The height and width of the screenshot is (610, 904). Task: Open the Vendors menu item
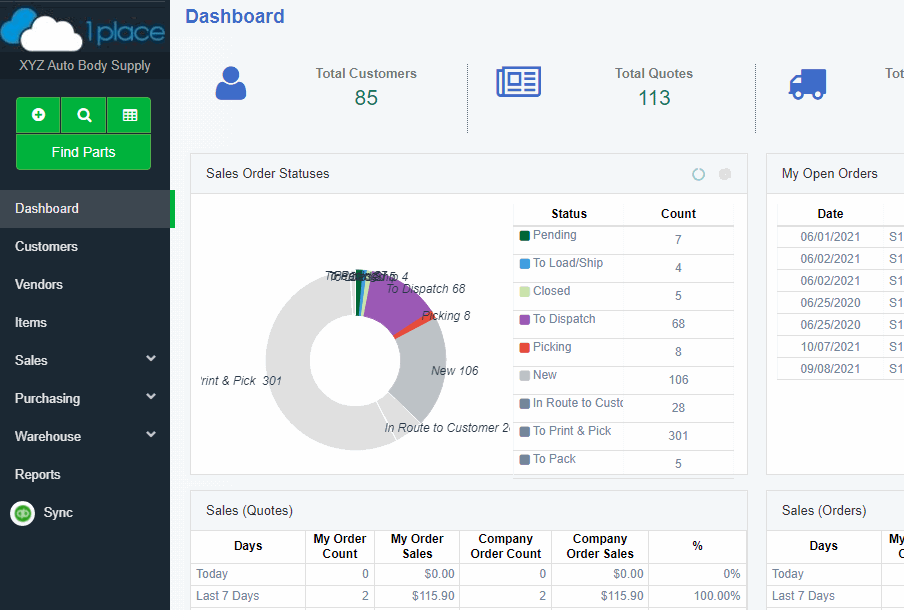pos(39,284)
